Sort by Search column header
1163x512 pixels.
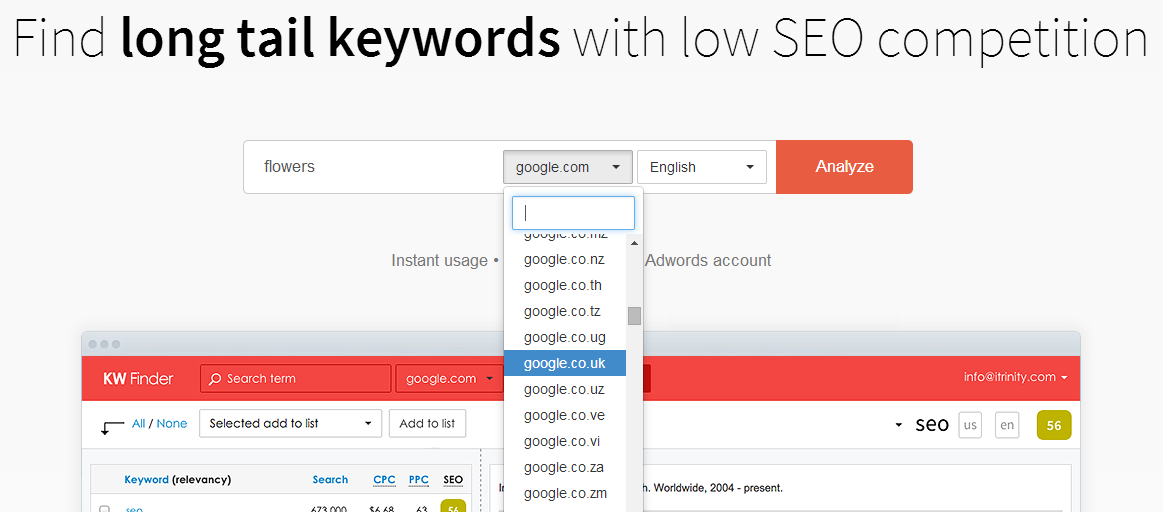(330, 479)
